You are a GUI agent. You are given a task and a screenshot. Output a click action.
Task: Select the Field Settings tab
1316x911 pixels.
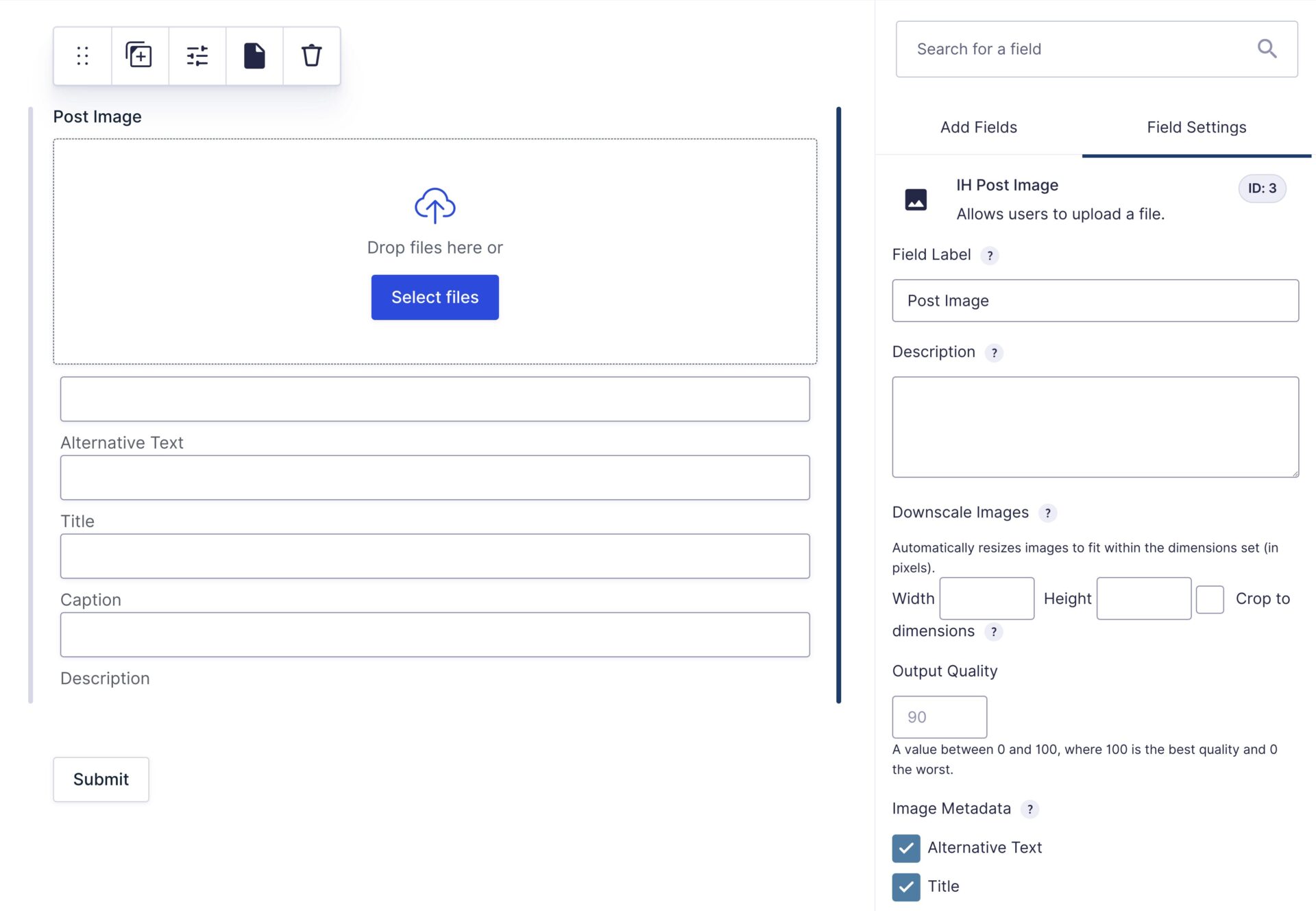pos(1196,127)
